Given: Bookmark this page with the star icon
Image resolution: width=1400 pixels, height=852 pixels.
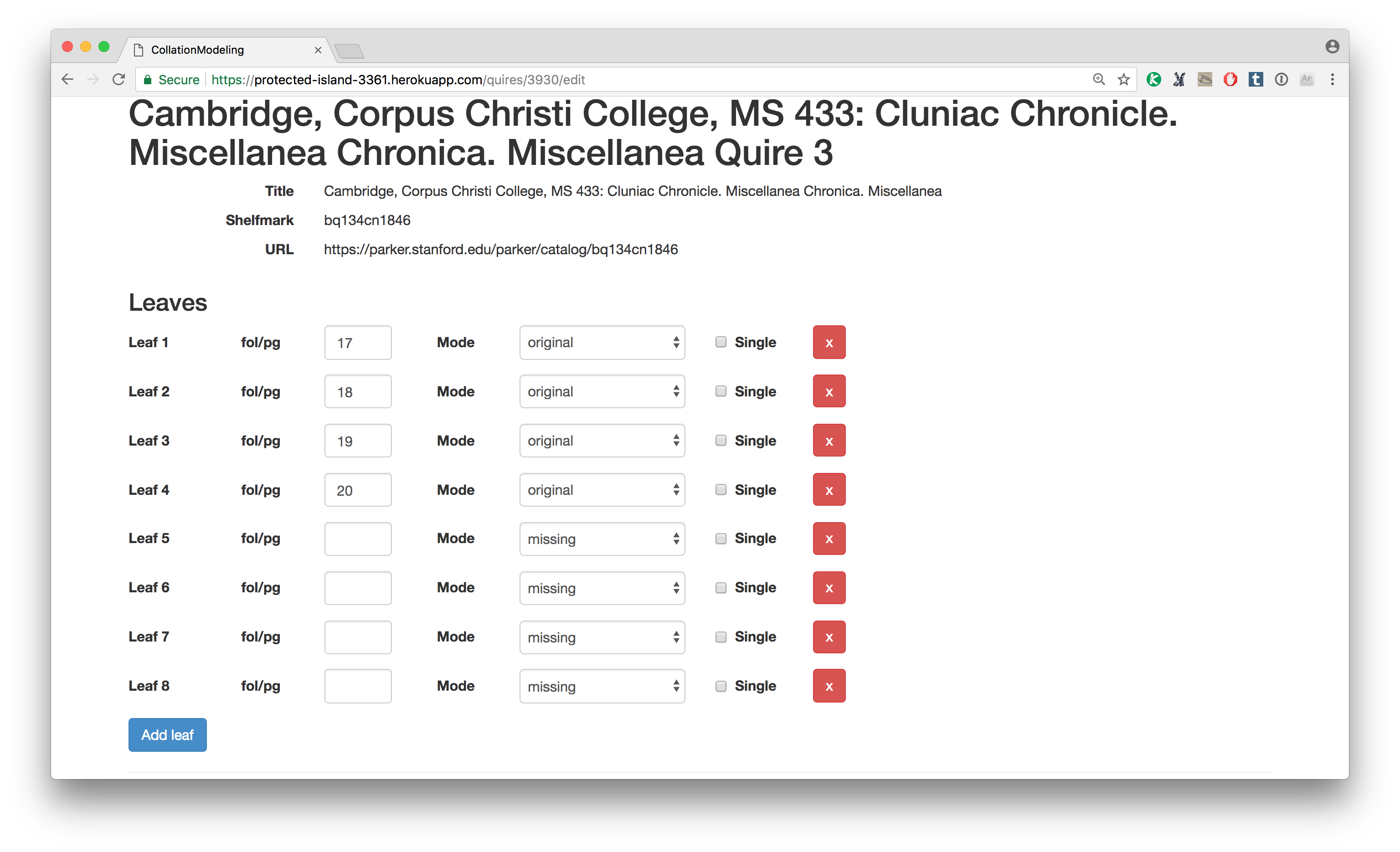Looking at the screenshot, I should pos(1123,80).
